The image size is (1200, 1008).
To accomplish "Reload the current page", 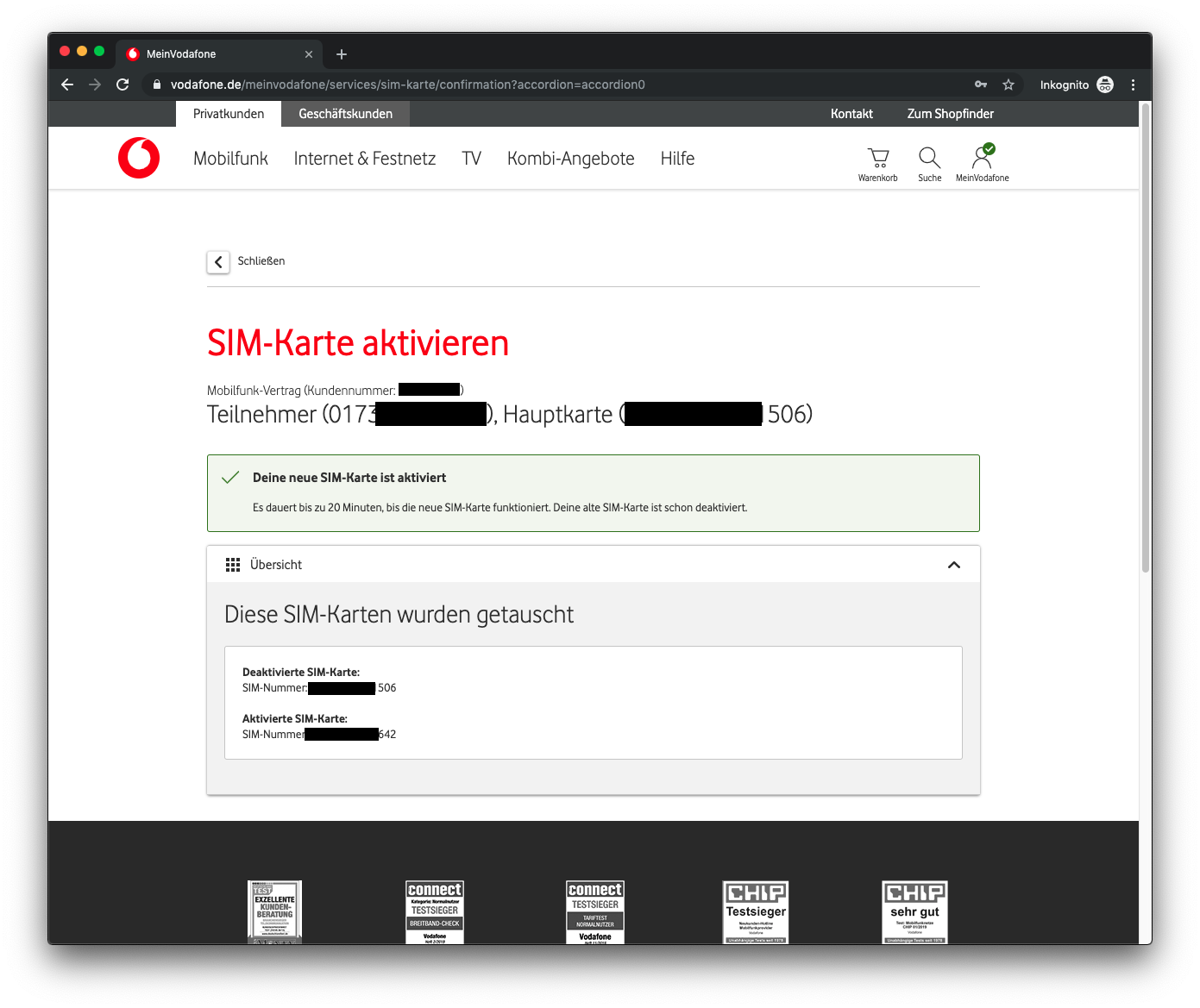I will coord(123,85).
